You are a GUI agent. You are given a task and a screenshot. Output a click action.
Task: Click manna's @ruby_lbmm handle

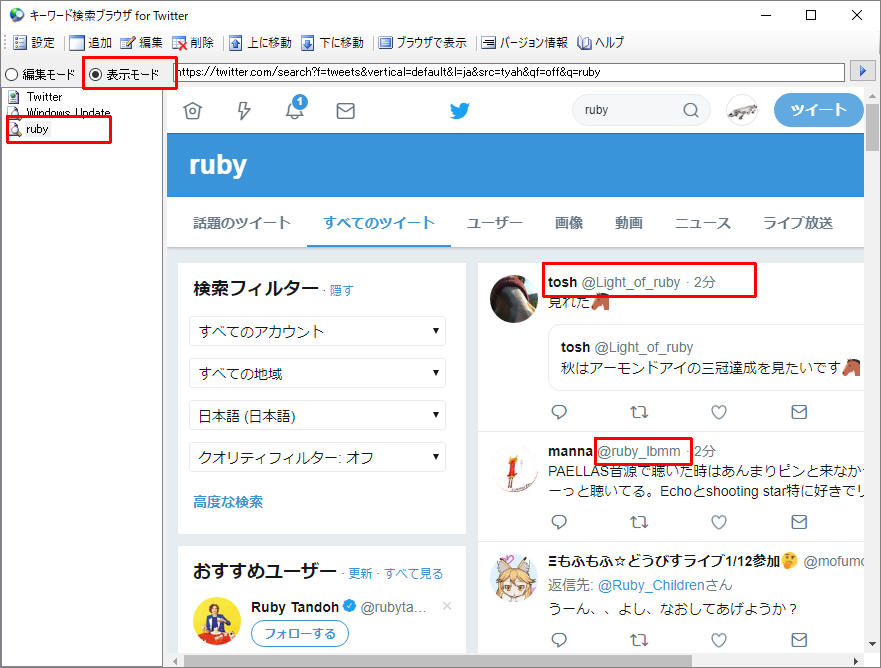tap(639, 451)
